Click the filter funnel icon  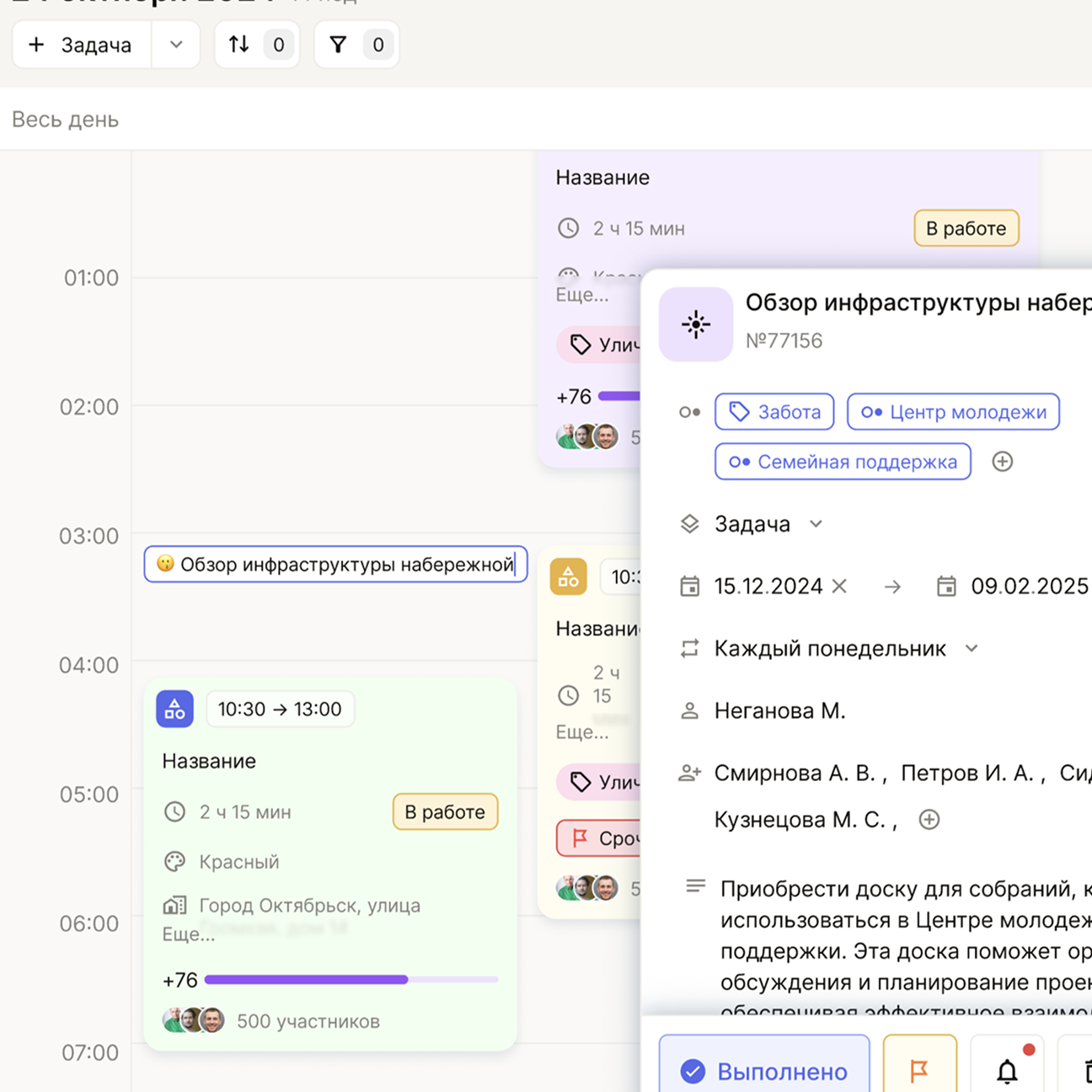click(x=338, y=45)
